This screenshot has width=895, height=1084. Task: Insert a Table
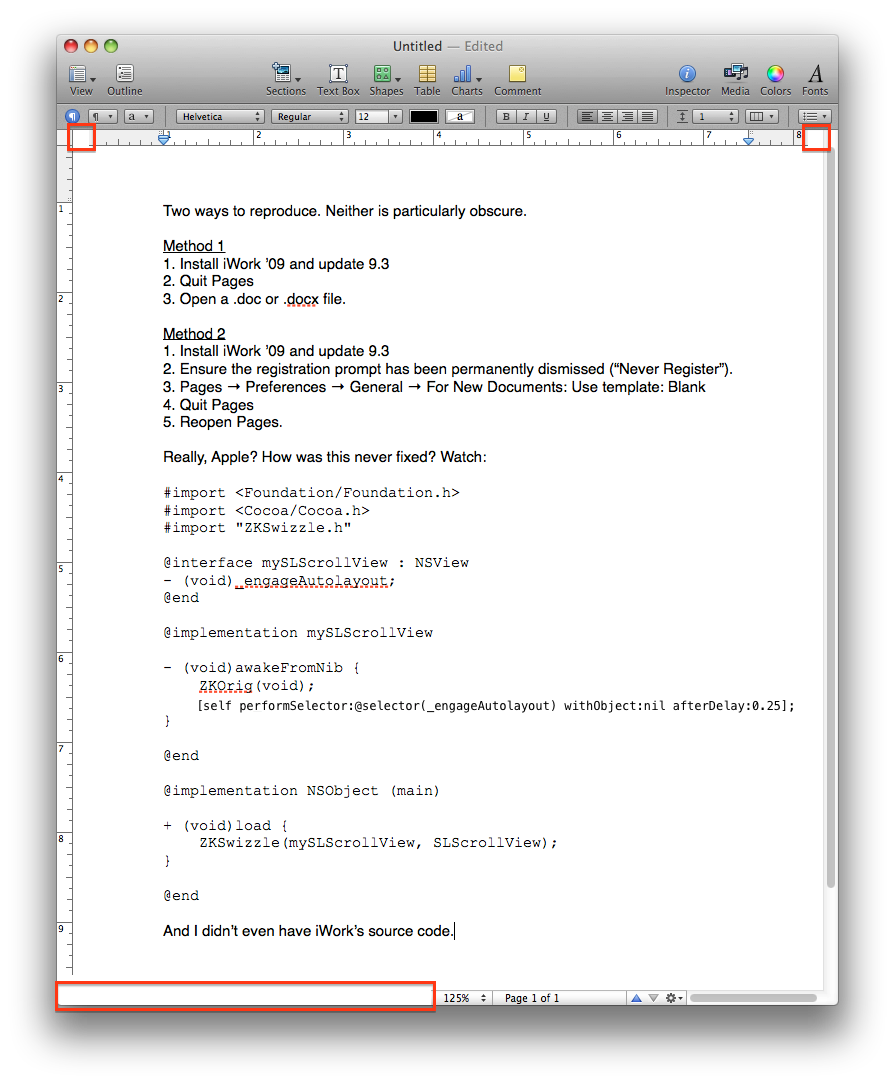pos(427,80)
